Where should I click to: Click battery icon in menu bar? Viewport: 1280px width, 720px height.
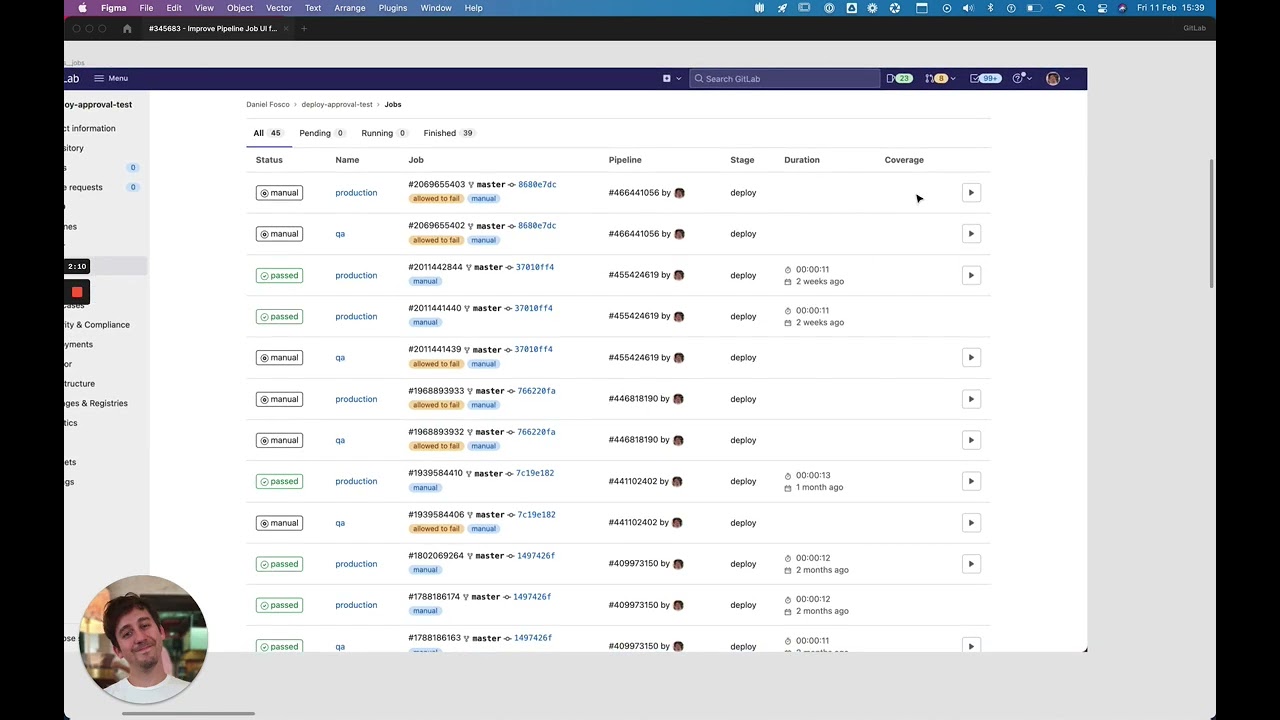1036,8
